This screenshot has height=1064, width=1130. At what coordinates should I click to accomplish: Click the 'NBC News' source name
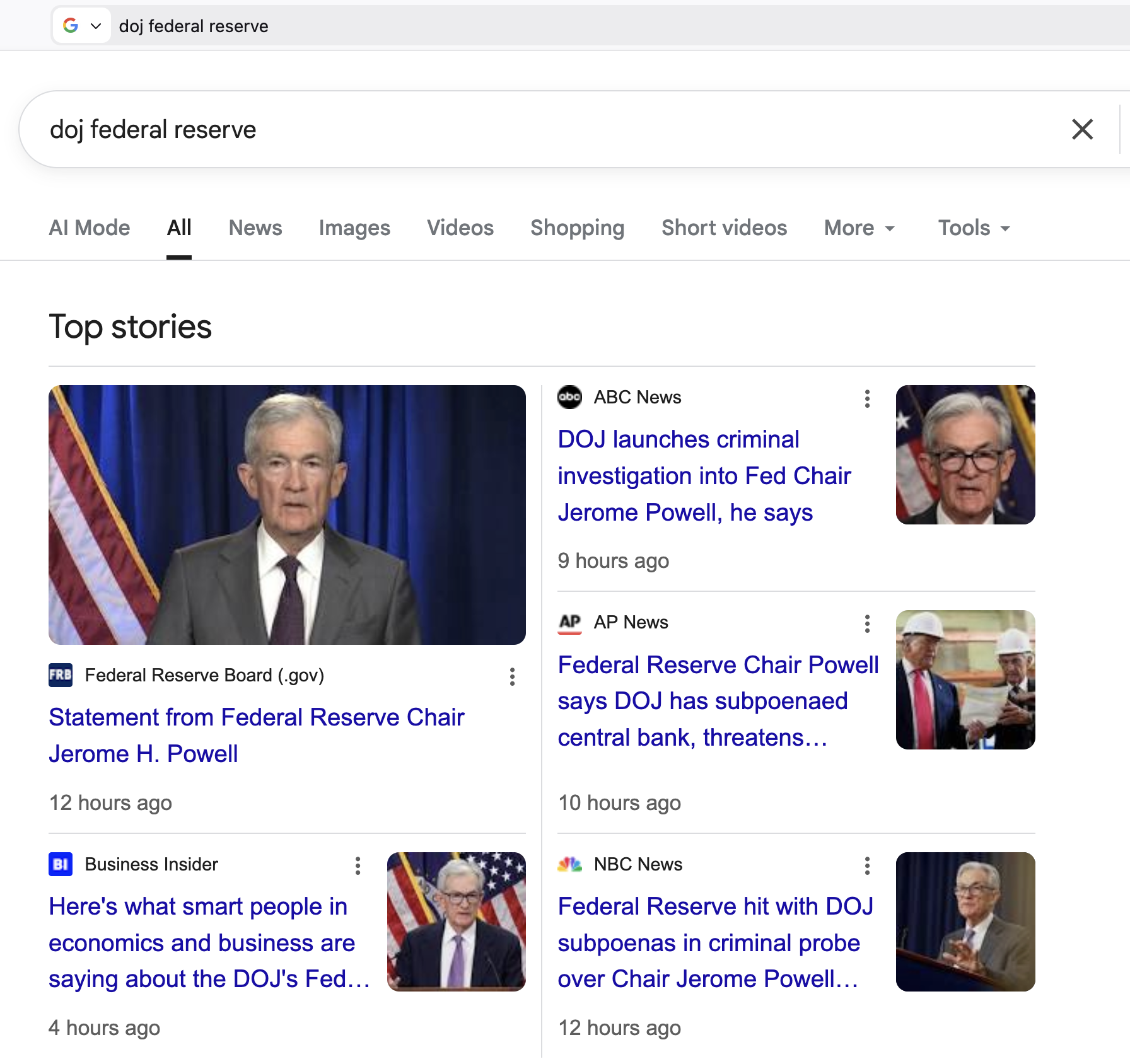pos(638,864)
